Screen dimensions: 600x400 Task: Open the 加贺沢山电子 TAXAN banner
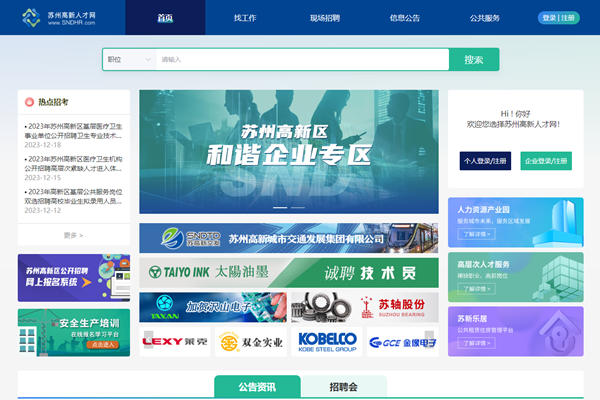[x=213, y=307]
